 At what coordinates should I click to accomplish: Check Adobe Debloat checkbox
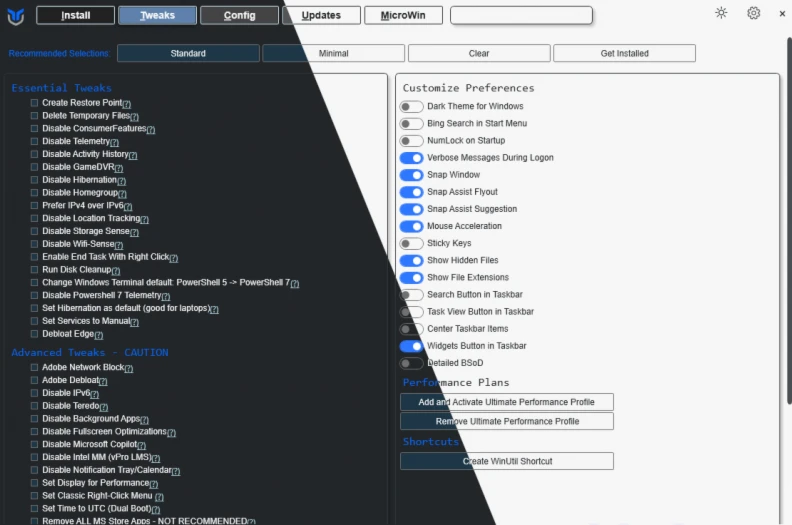(x=34, y=380)
